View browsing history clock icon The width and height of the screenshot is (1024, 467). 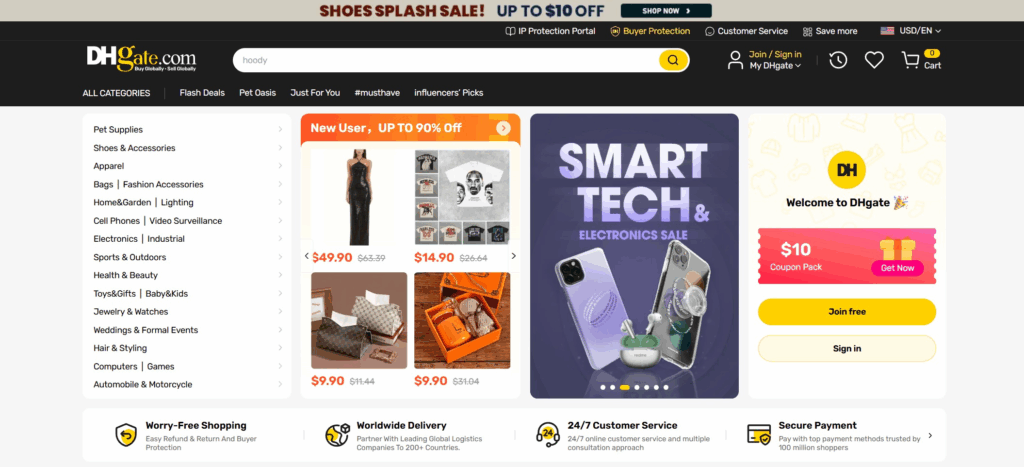coord(838,60)
